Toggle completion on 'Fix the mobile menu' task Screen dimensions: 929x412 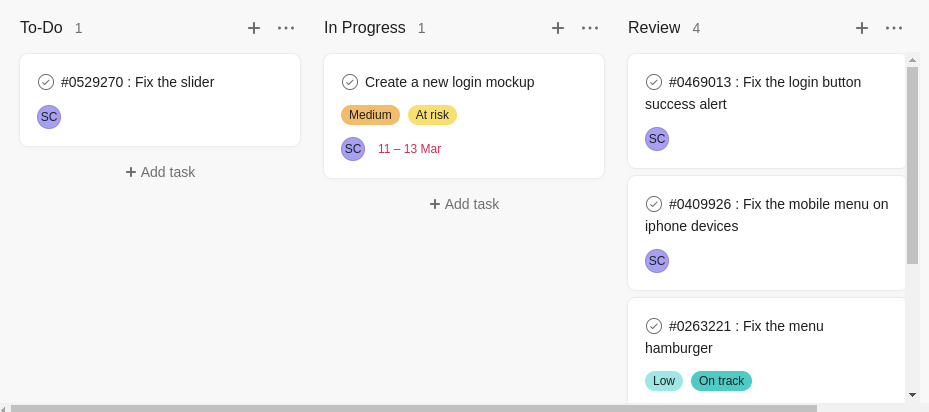[653, 204]
